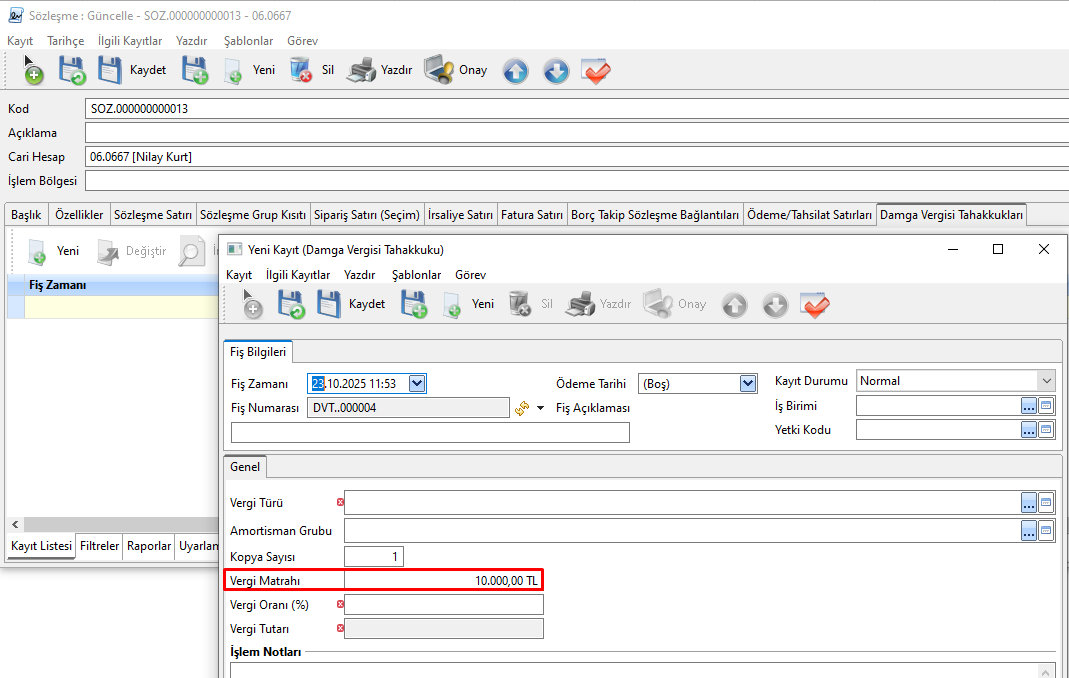Click the Fiş Numarası generate number icon
1069x678 pixels.
[x=521, y=408]
